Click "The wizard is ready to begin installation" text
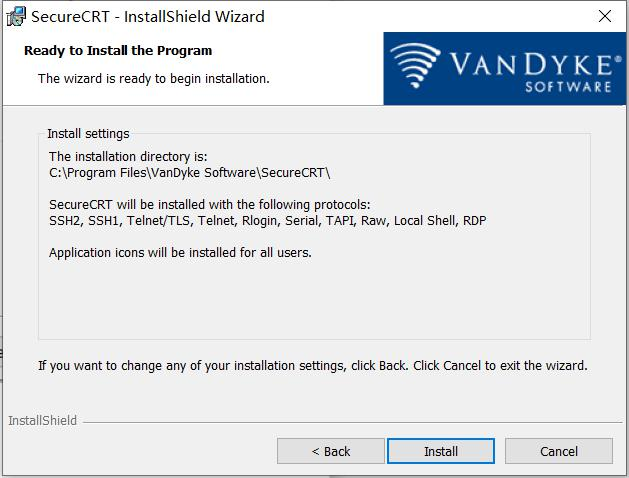The width and height of the screenshot is (629, 478). (x=153, y=78)
